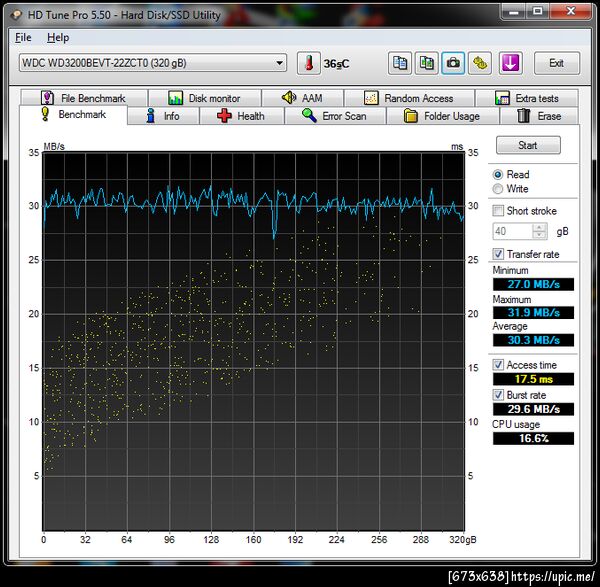Click the Burst rate value 29.6 MB/s
Image resolution: width=600 pixels, height=587 pixels.
pyautogui.click(x=533, y=409)
